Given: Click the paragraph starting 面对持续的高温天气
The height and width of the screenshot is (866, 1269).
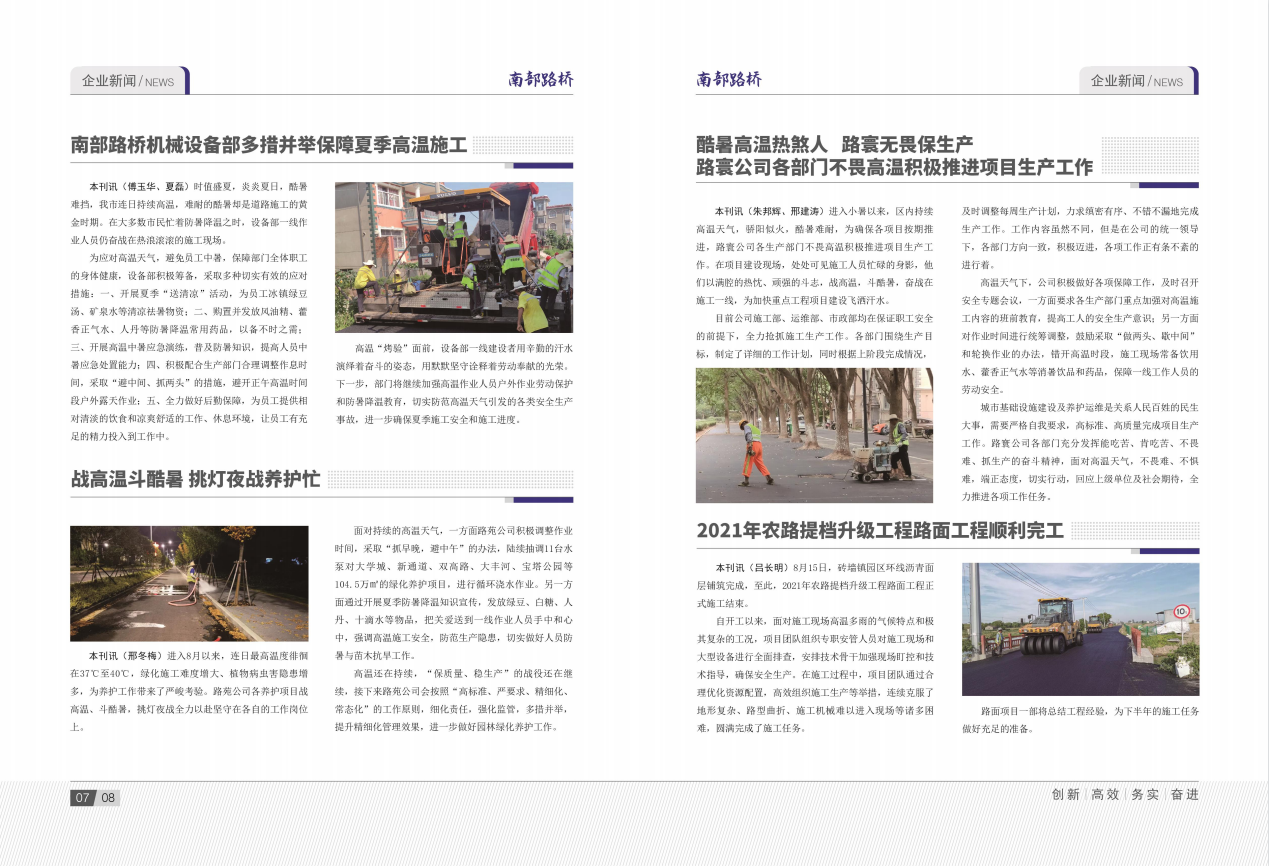Looking at the screenshot, I should tap(454, 592).
